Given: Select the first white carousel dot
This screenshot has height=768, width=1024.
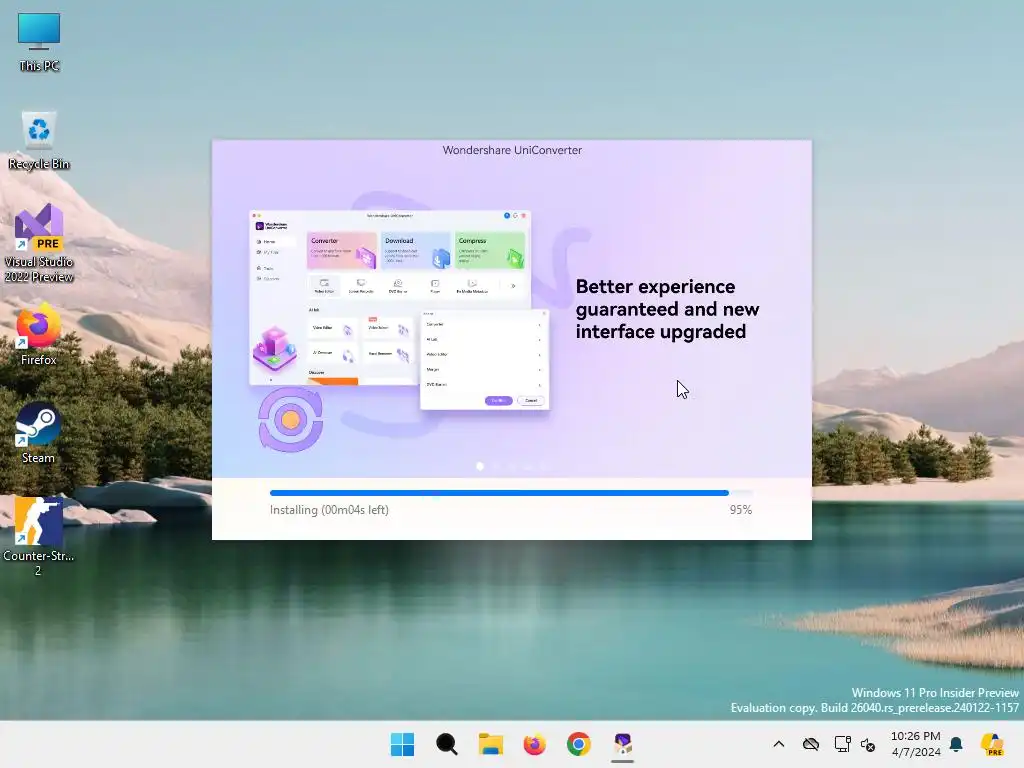Looking at the screenshot, I should point(480,466).
